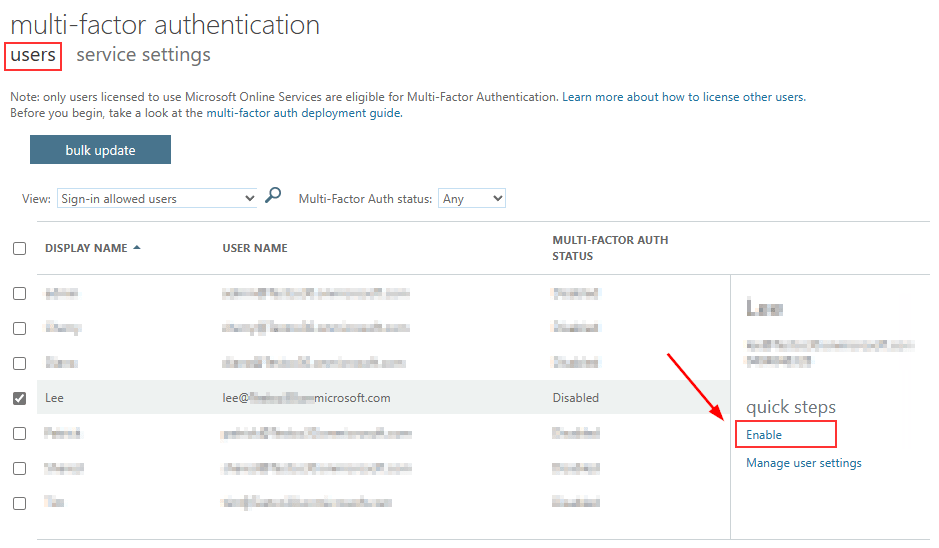Open the View Sign-in allowed users dropdown
Viewport: 939px width, 548px height.
coord(158,199)
